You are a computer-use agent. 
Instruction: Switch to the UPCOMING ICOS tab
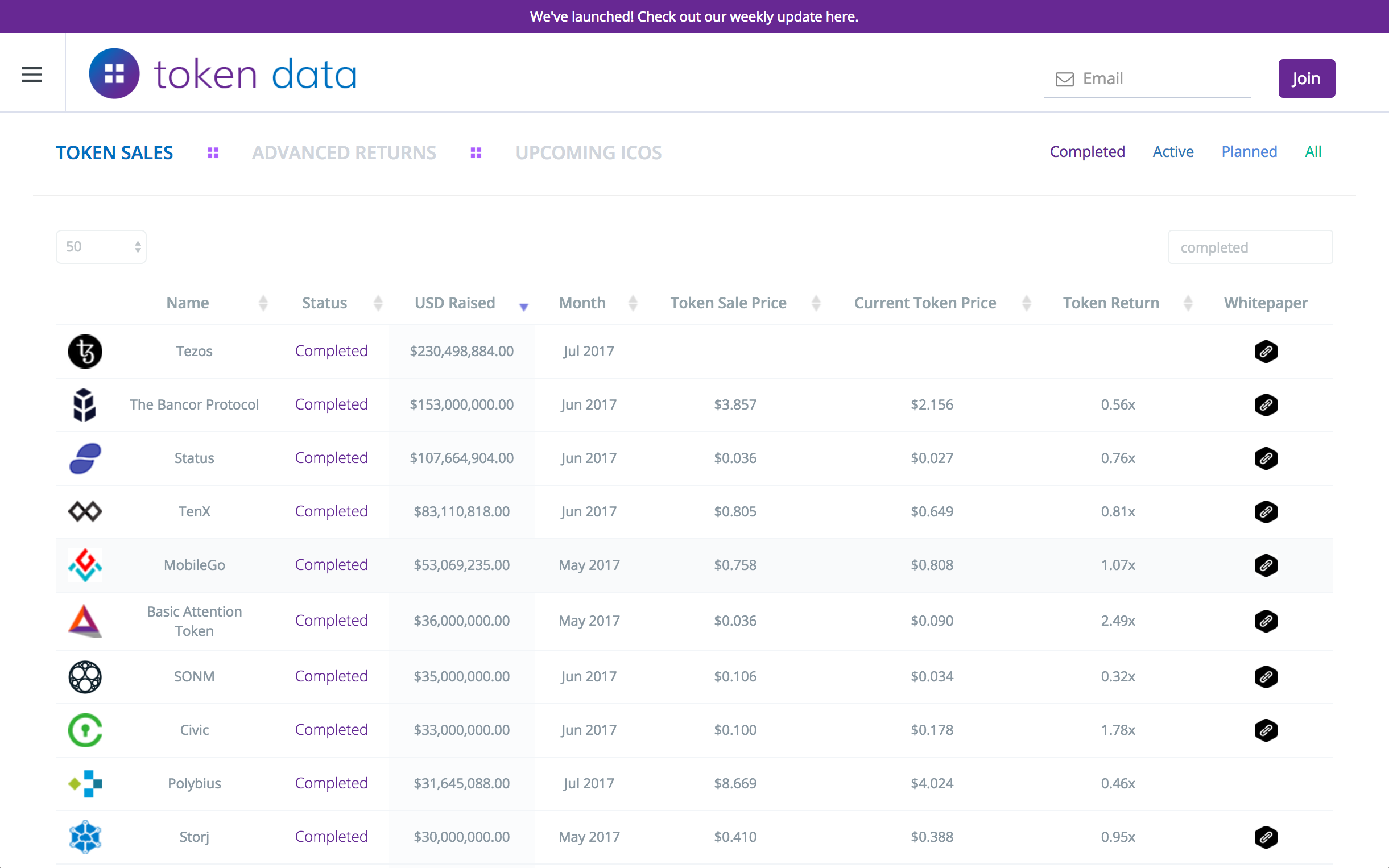(x=588, y=152)
